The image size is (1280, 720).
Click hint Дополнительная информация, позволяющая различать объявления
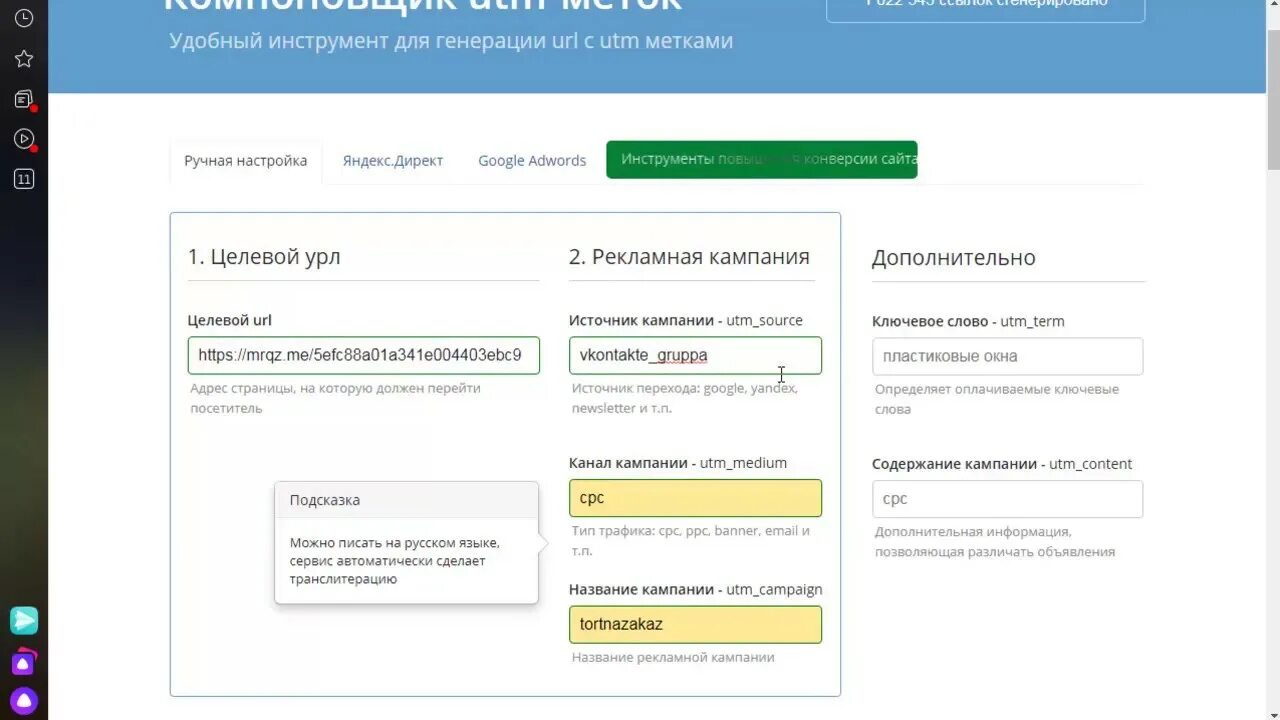(x=995, y=542)
